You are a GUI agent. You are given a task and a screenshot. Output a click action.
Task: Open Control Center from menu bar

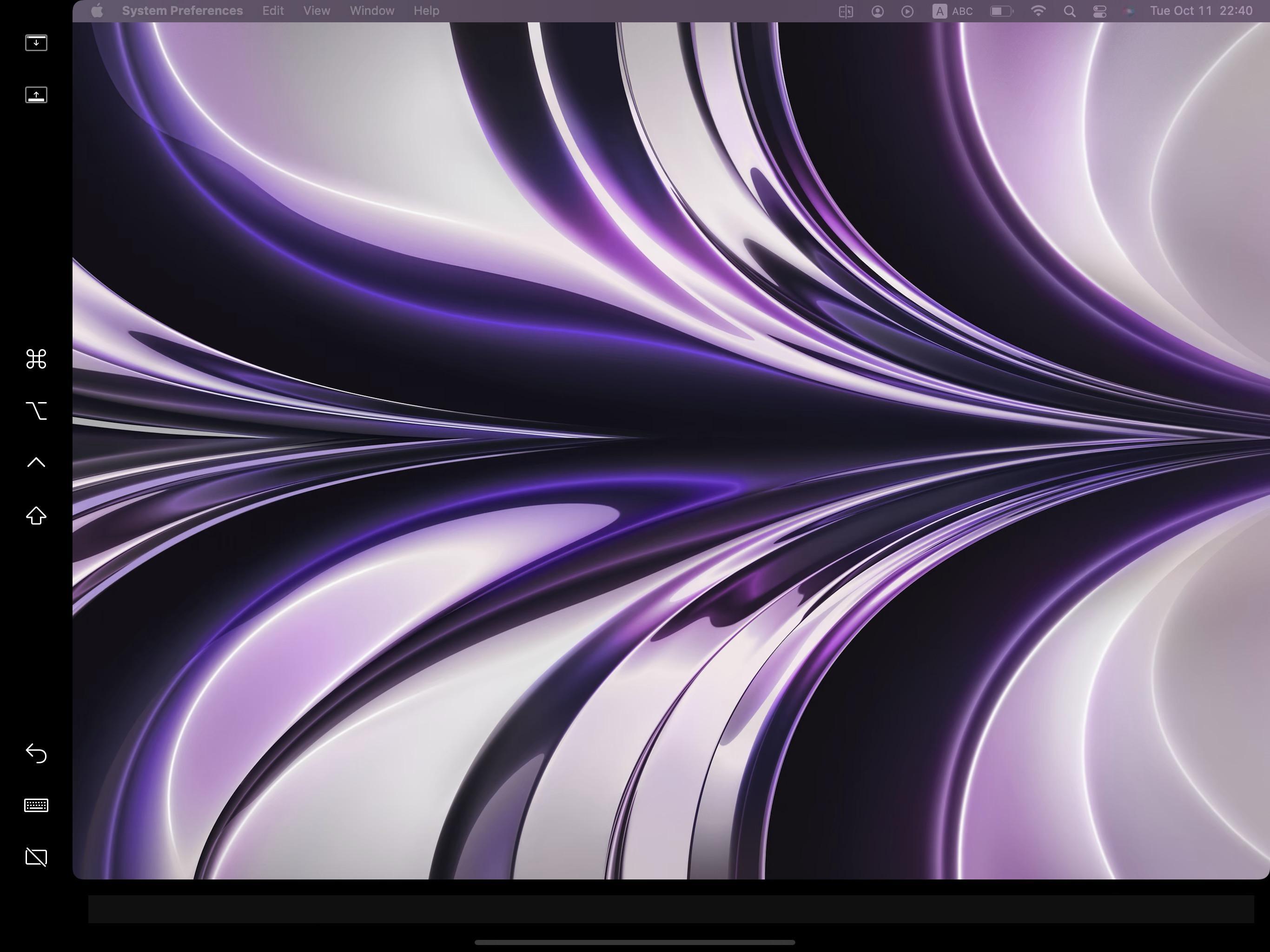pyautogui.click(x=1099, y=11)
